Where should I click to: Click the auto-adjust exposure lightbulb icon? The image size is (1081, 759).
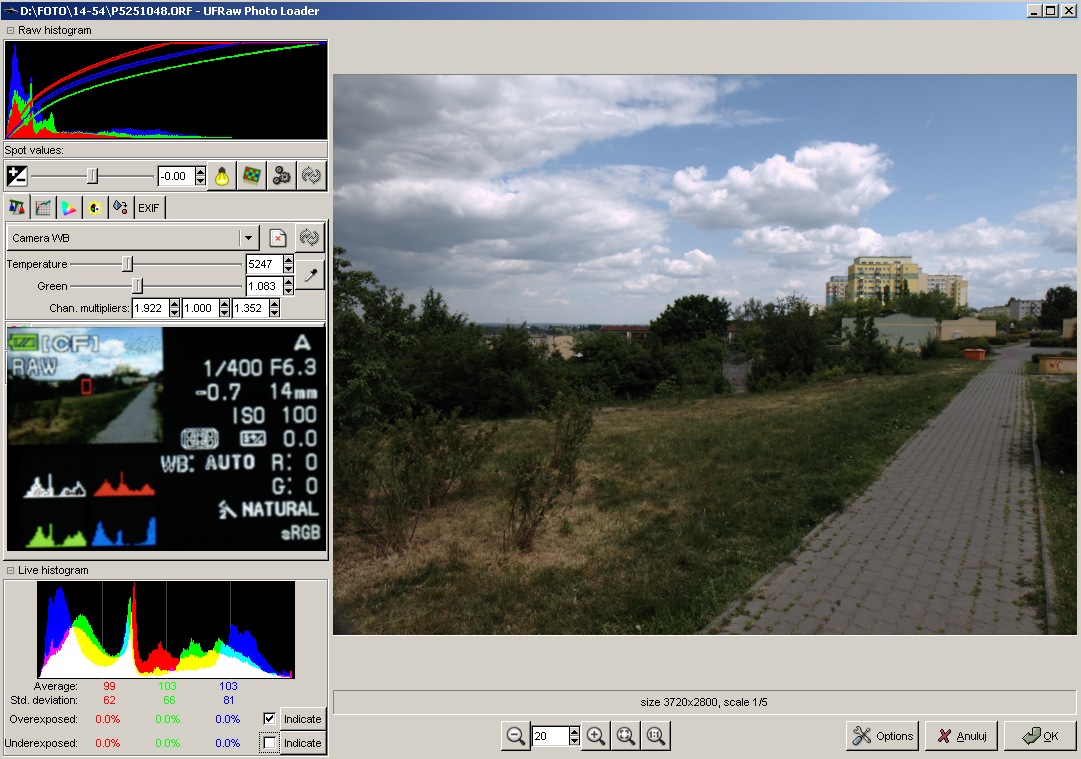tap(222, 176)
